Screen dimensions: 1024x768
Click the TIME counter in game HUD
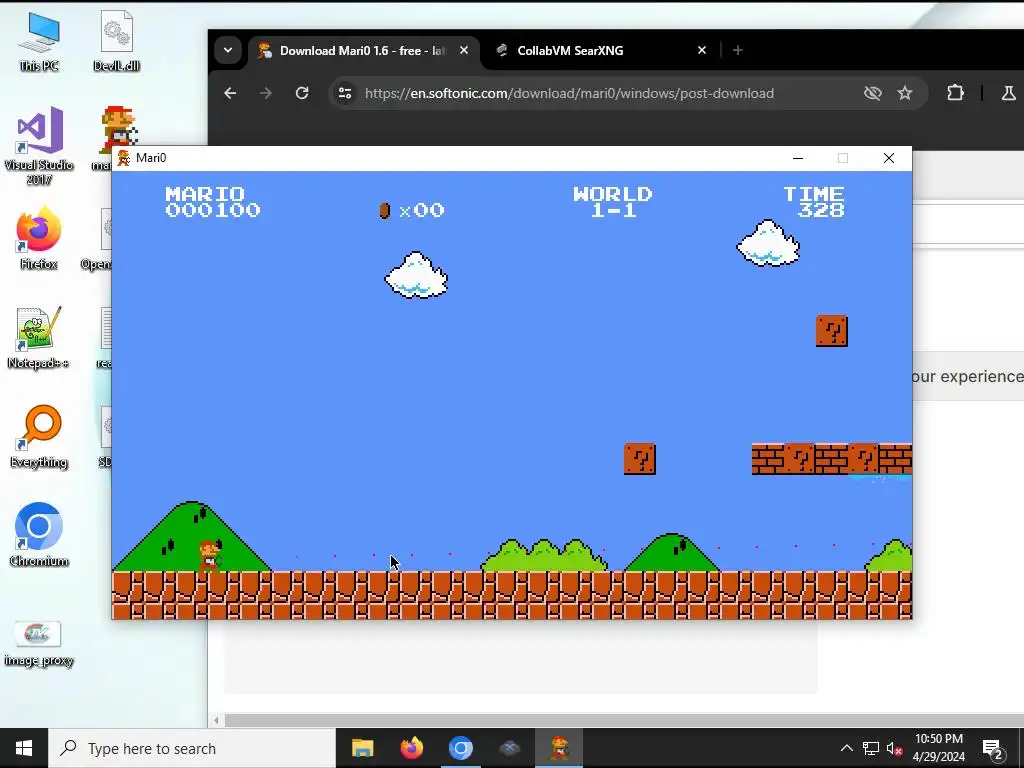[x=814, y=202]
